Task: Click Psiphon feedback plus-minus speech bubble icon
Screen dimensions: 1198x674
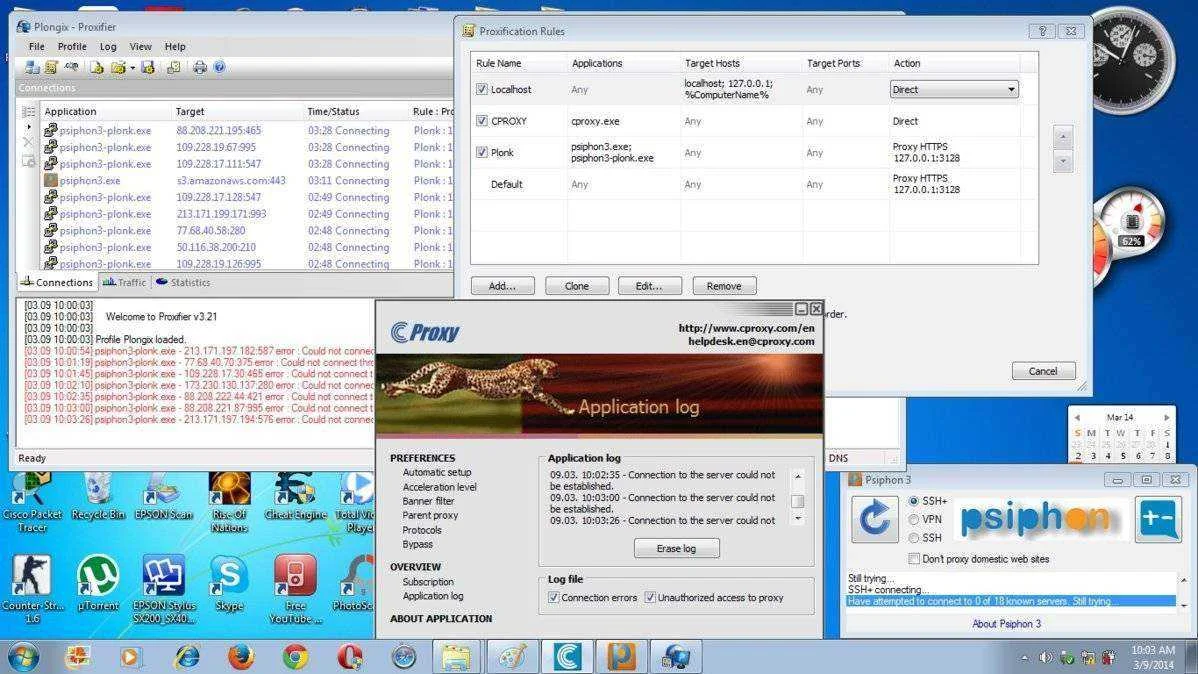Action: [1158, 519]
